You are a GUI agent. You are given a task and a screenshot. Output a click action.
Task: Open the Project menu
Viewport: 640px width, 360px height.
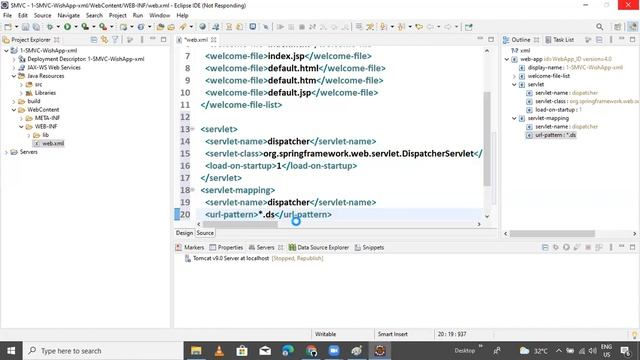tap(118, 16)
